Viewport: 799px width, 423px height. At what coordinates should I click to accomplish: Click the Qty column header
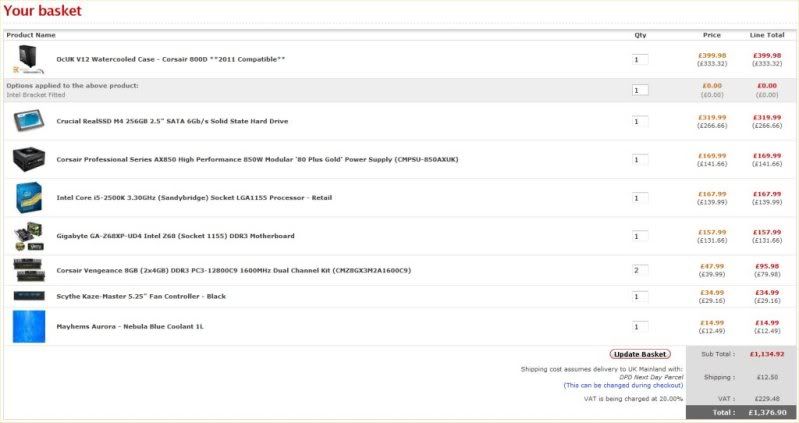tap(641, 35)
